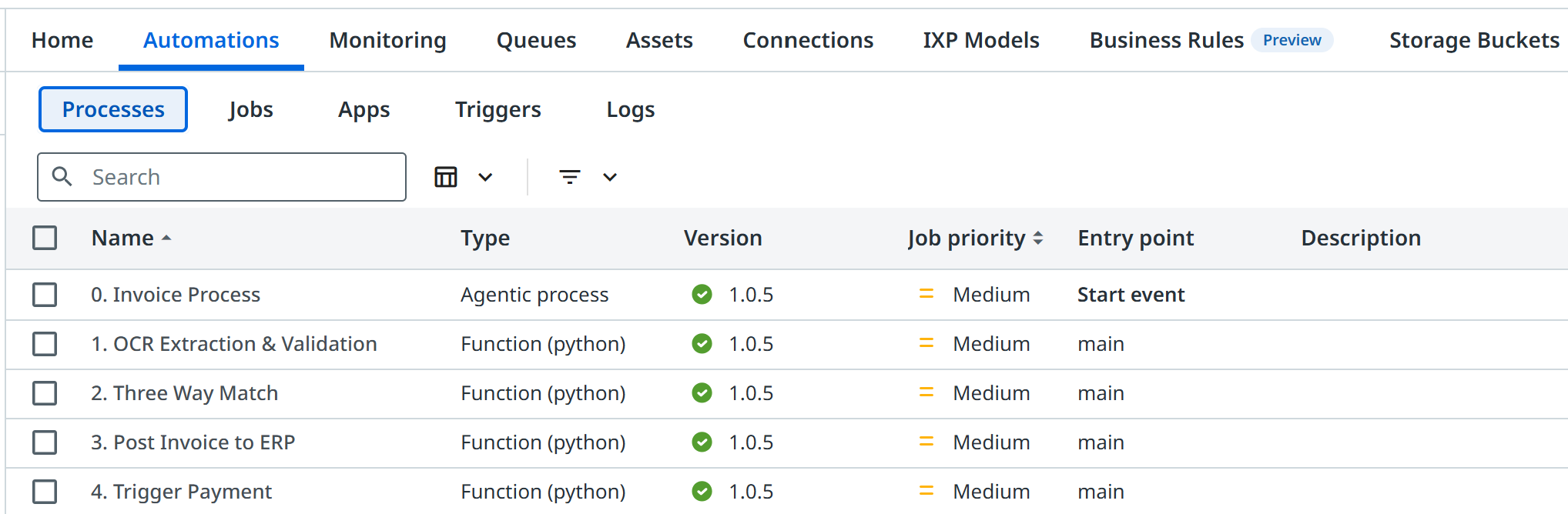
Task: Expand the filter dropdown chevron
Action: 610,177
